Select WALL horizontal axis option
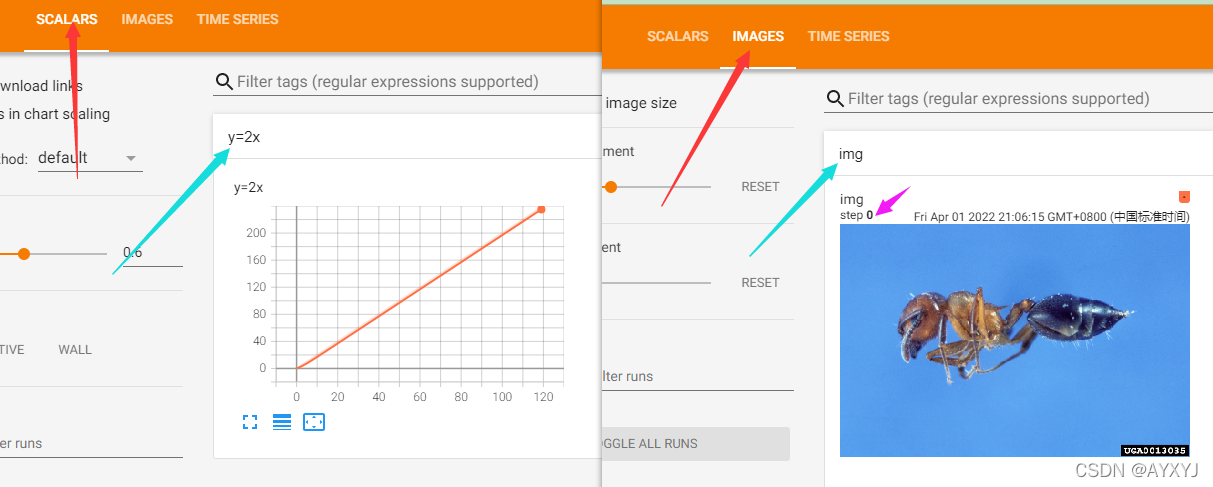The image size is (1213, 487). pos(75,350)
